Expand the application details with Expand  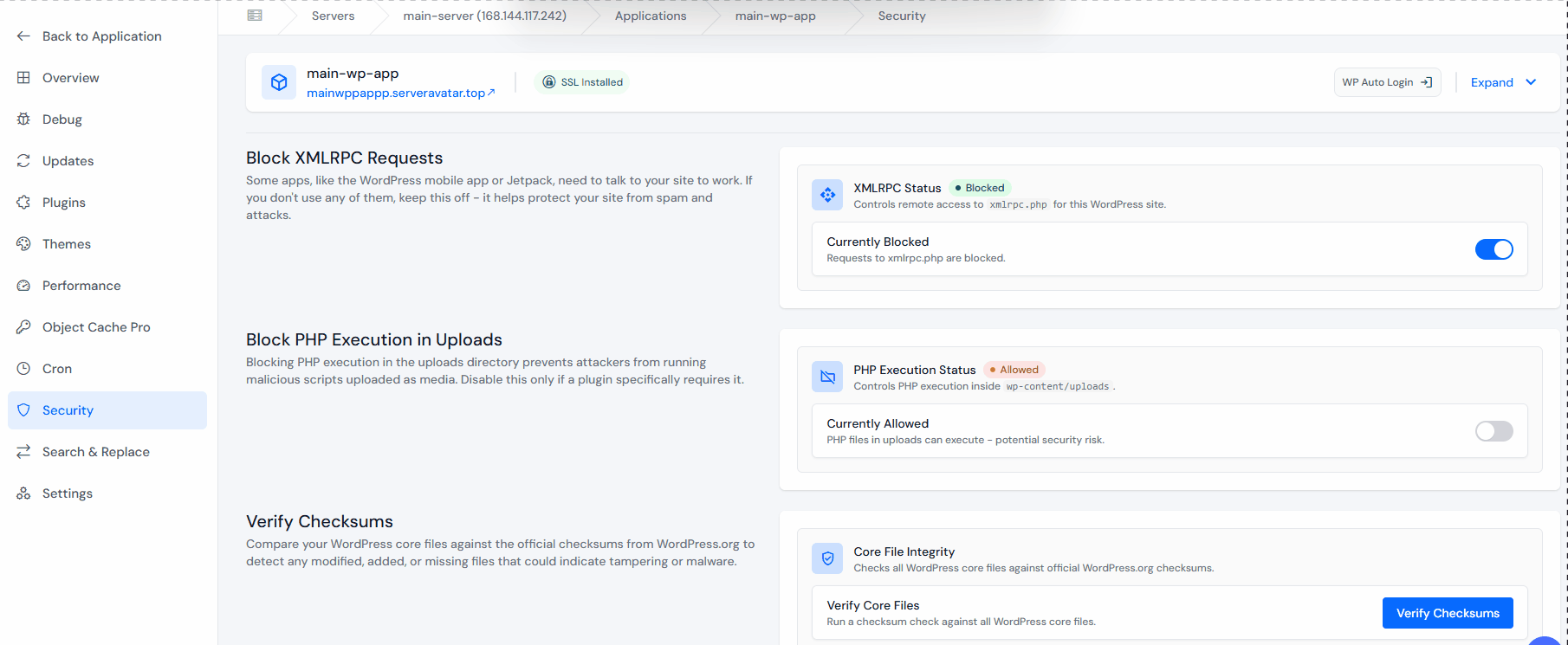coord(1492,82)
